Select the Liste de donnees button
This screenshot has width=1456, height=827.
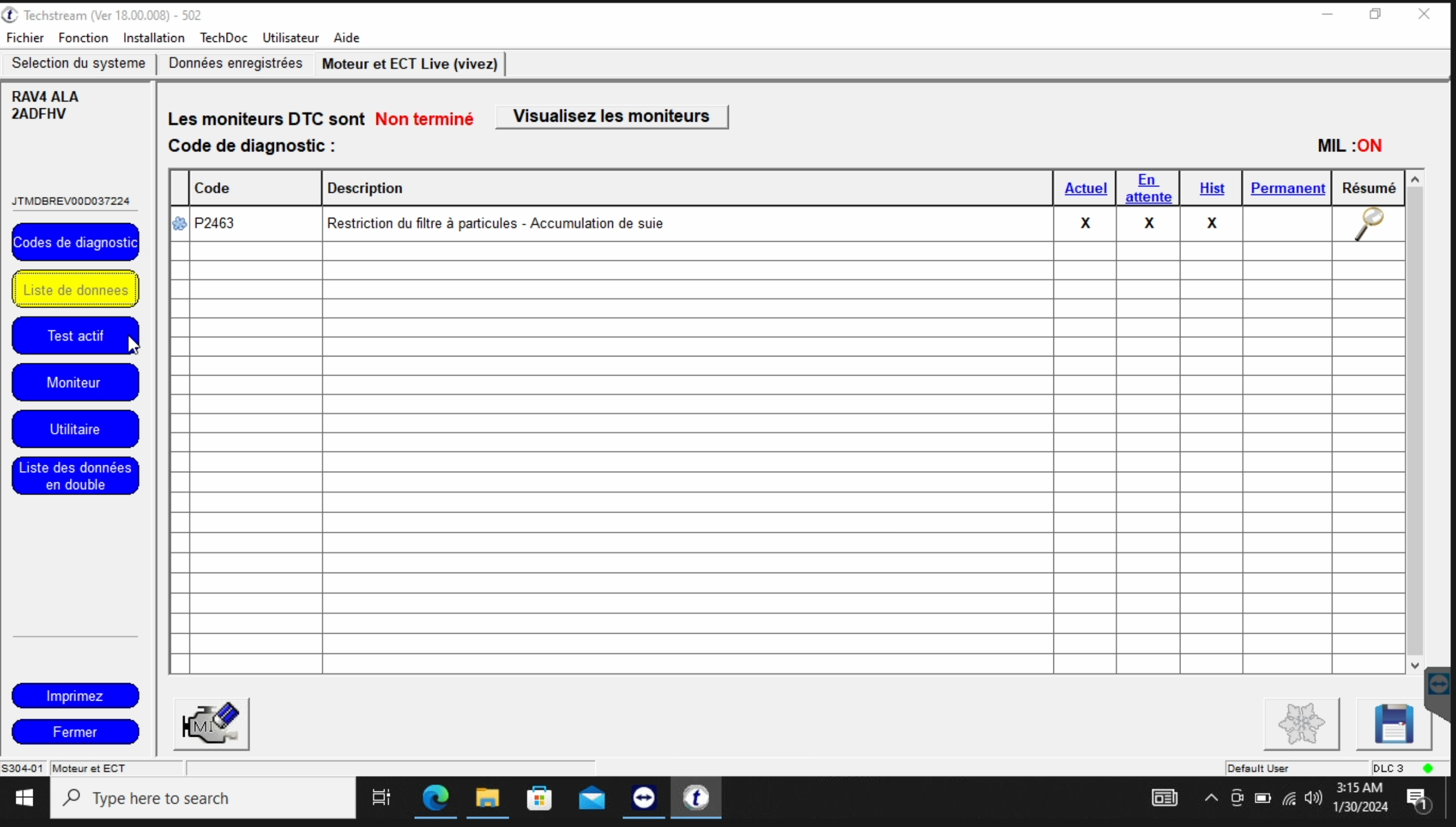[x=75, y=289]
